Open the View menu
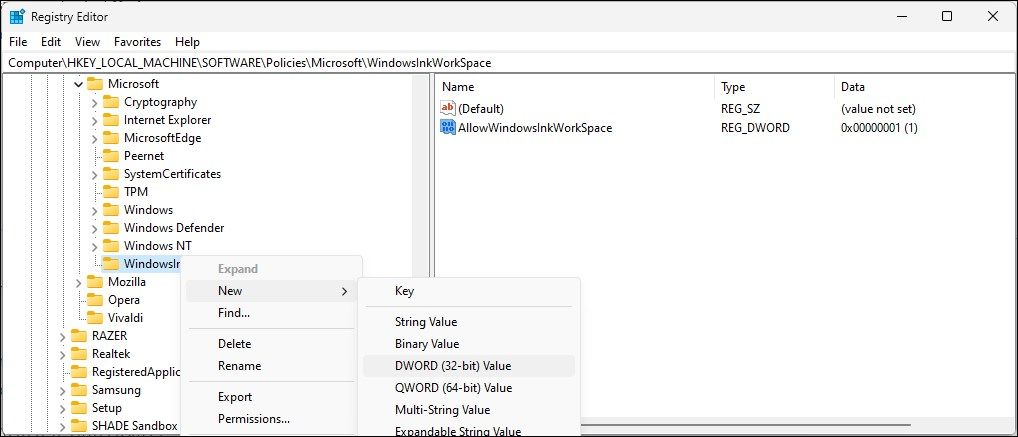Image resolution: width=1018 pixels, height=437 pixels. (88, 42)
